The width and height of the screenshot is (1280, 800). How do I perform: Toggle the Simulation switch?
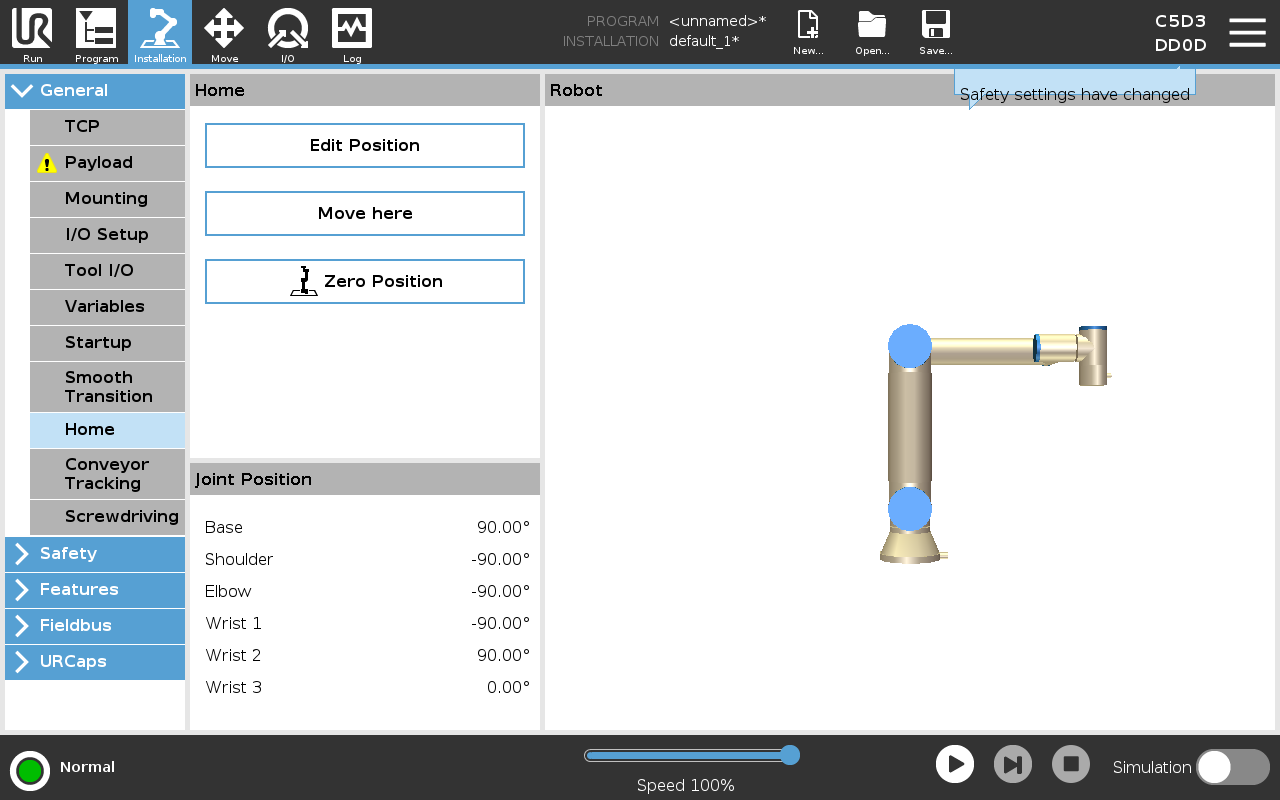(x=1232, y=767)
